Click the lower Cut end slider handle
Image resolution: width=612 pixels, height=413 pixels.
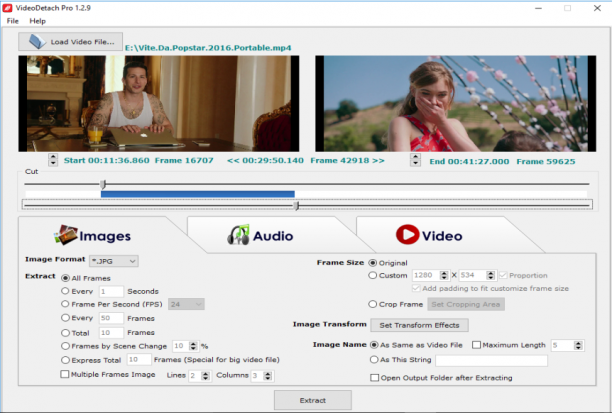tap(297, 205)
